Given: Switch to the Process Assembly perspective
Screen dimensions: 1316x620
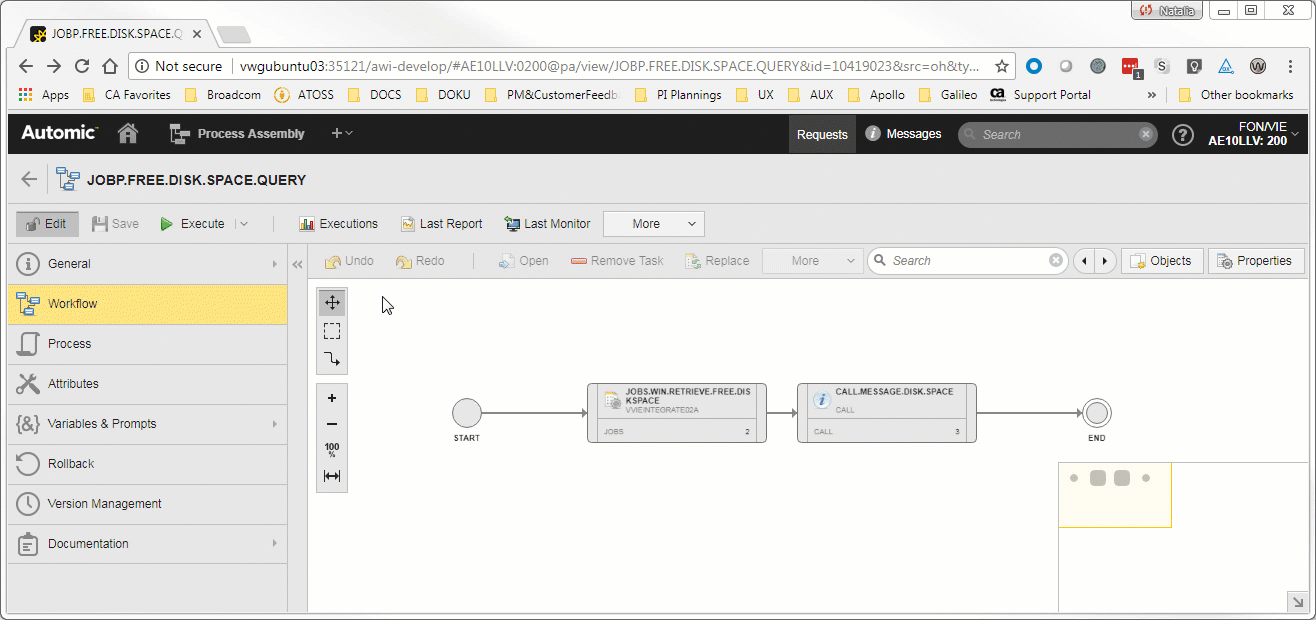Looking at the screenshot, I should [x=238, y=134].
